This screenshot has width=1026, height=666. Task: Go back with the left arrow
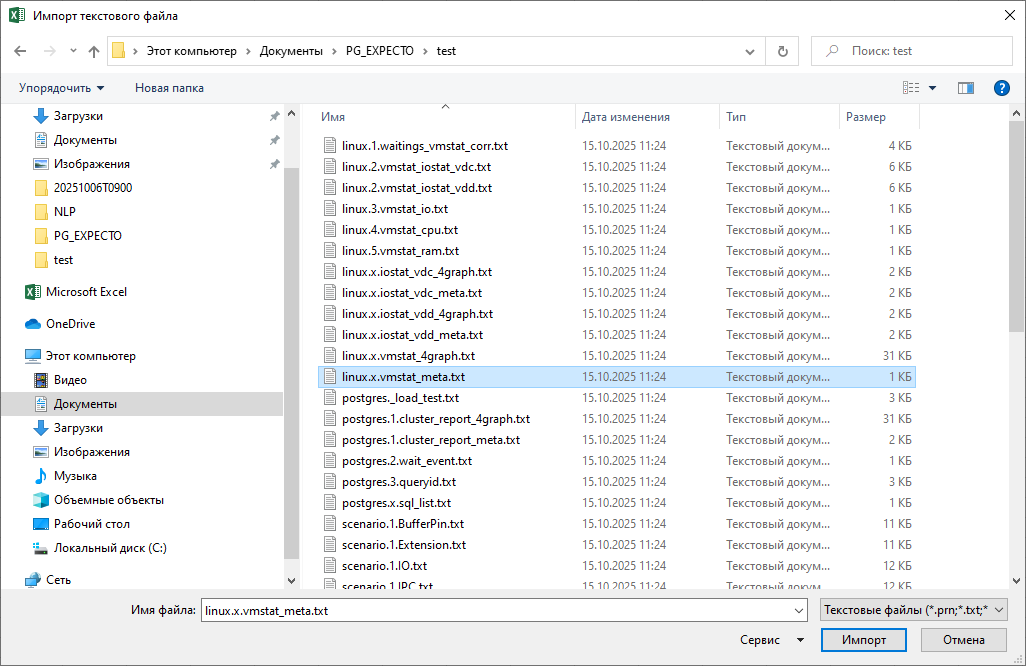click(x=20, y=51)
